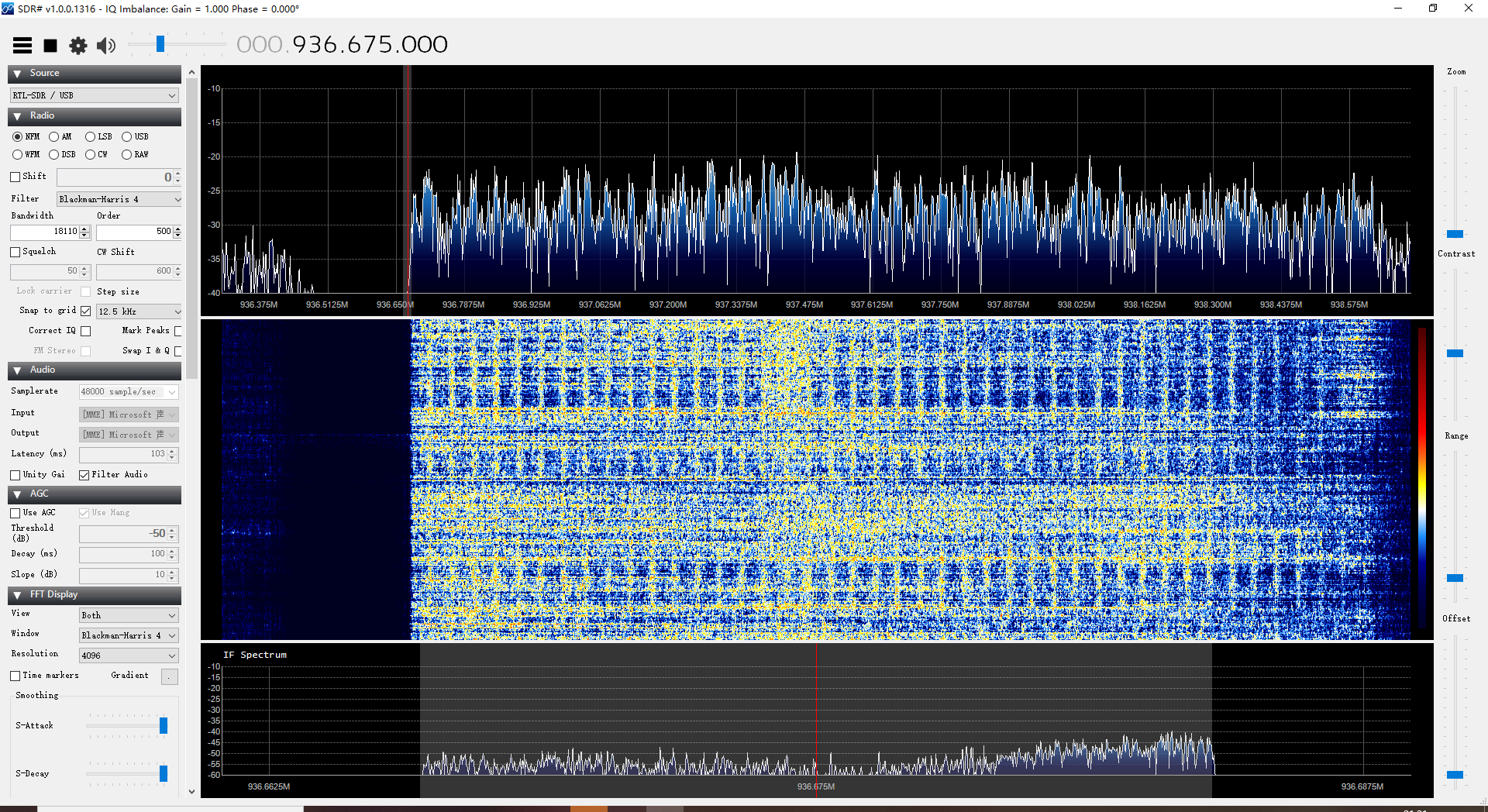Open the FFT View dropdown
1488x812 pixels.
(x=129, y=615)
